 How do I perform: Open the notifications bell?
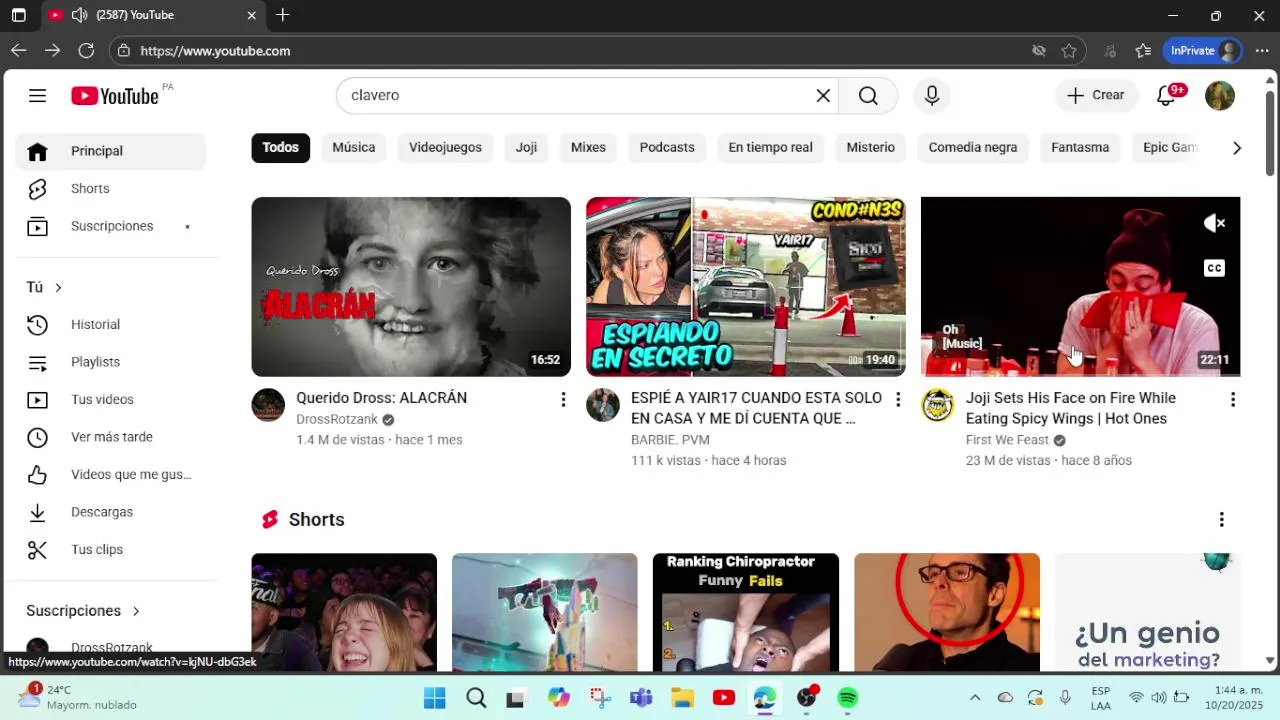click(x=1166, y=95)
